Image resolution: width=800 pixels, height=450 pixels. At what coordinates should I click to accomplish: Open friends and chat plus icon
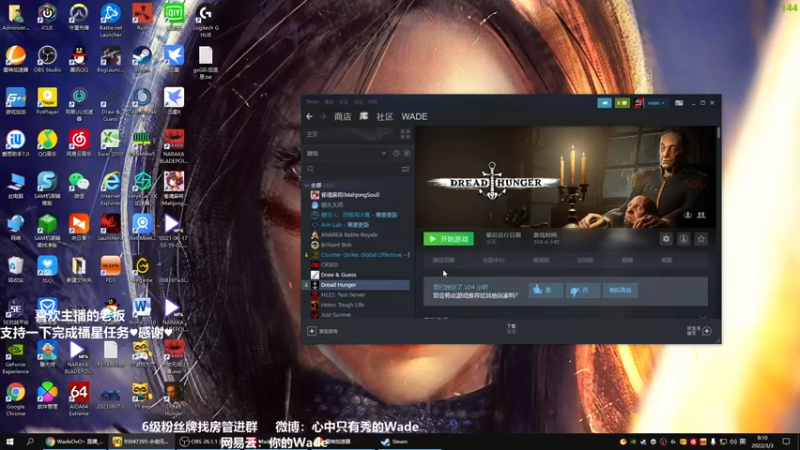pyautogui.click(x=707, y=331)
